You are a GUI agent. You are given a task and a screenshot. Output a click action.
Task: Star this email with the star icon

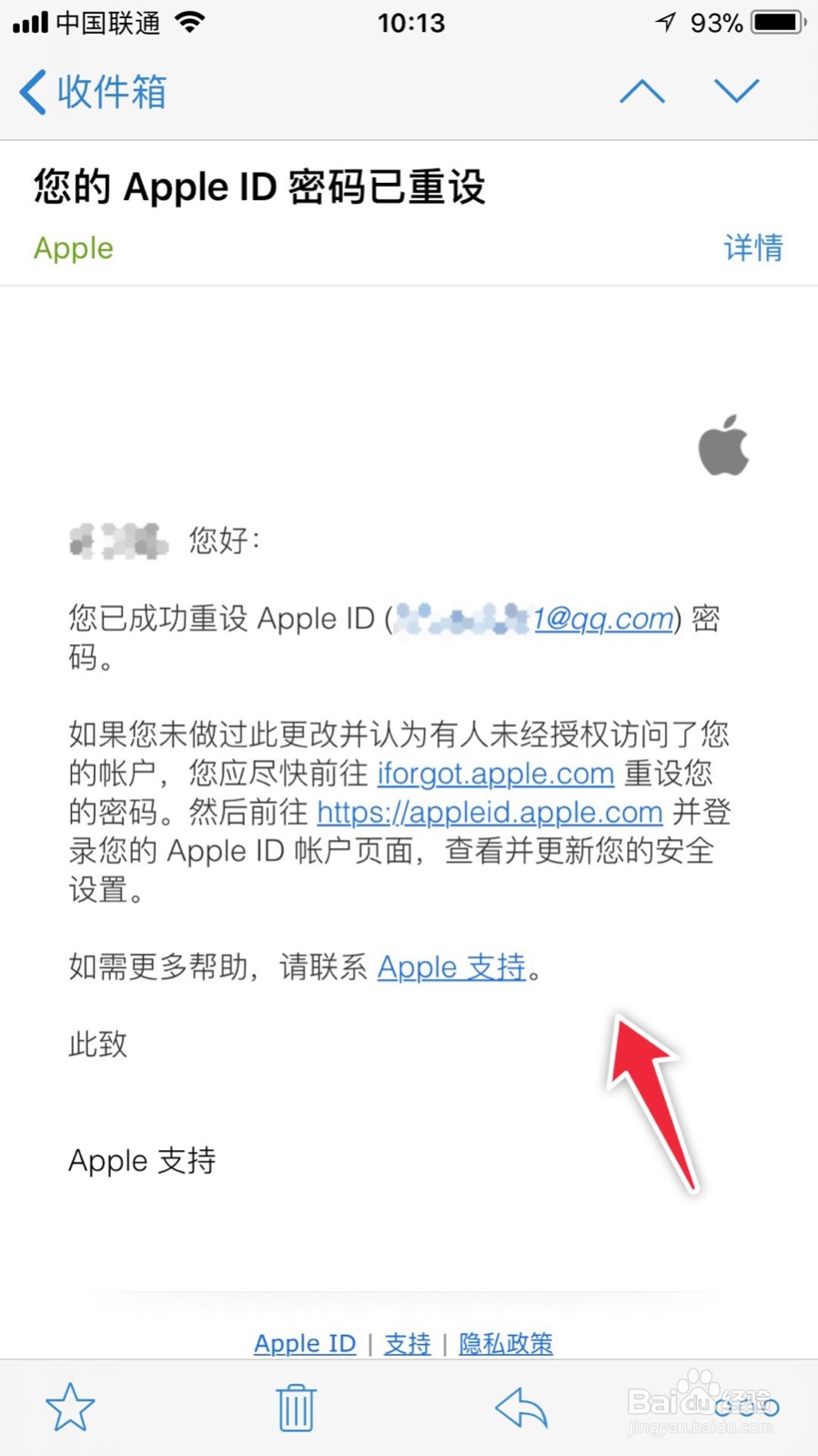pyautogui.click(x=70, y=1407)
